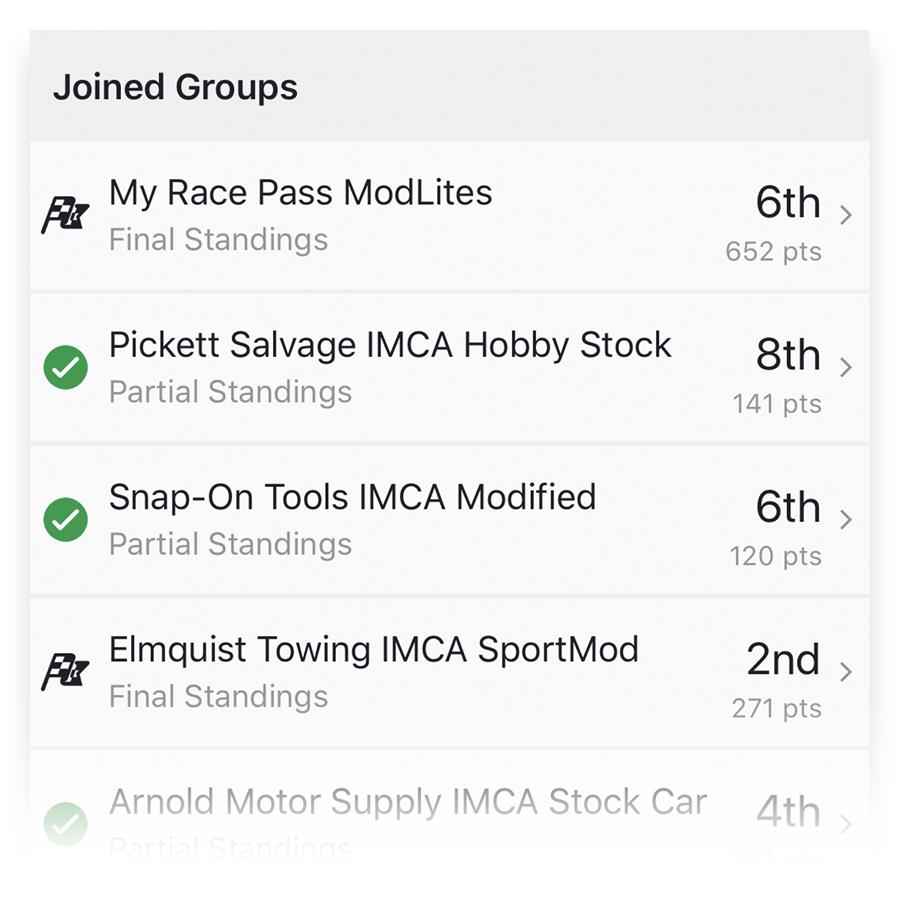The width and height of the screenshot is (900, 900).
Task: Open Pickett Salvage IMCA Hobby Stock group
Action: tap(449, 368)
